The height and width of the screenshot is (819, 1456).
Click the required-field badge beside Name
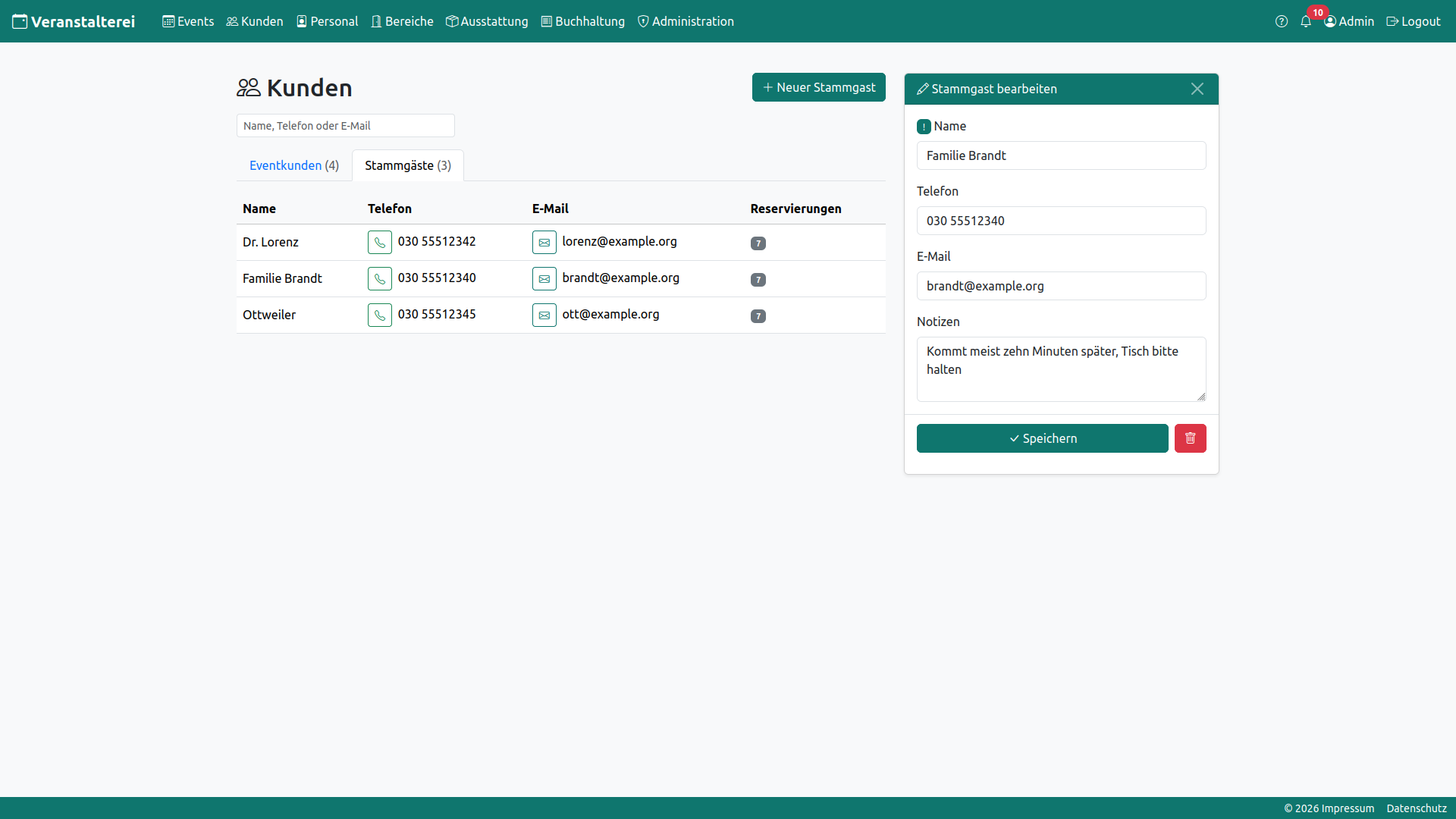point(924,127)
